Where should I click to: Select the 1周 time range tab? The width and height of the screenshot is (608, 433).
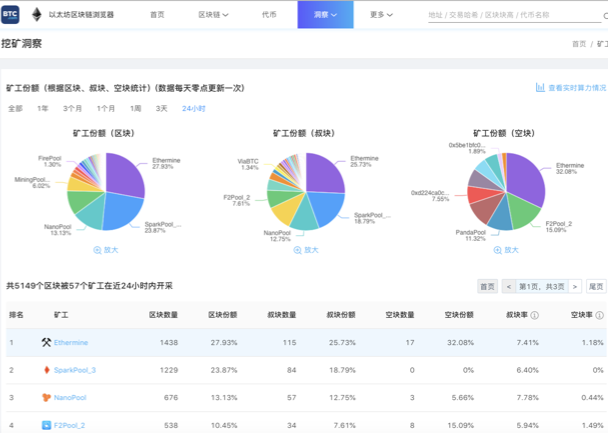[136, 109]
